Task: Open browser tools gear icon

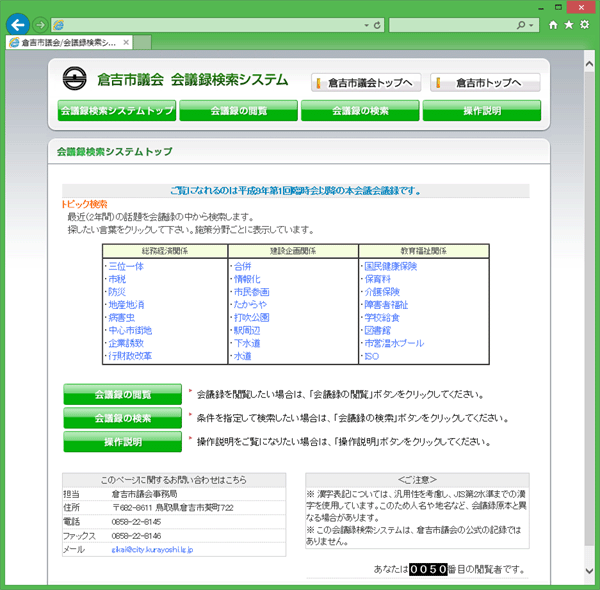Action: [585, 25]
